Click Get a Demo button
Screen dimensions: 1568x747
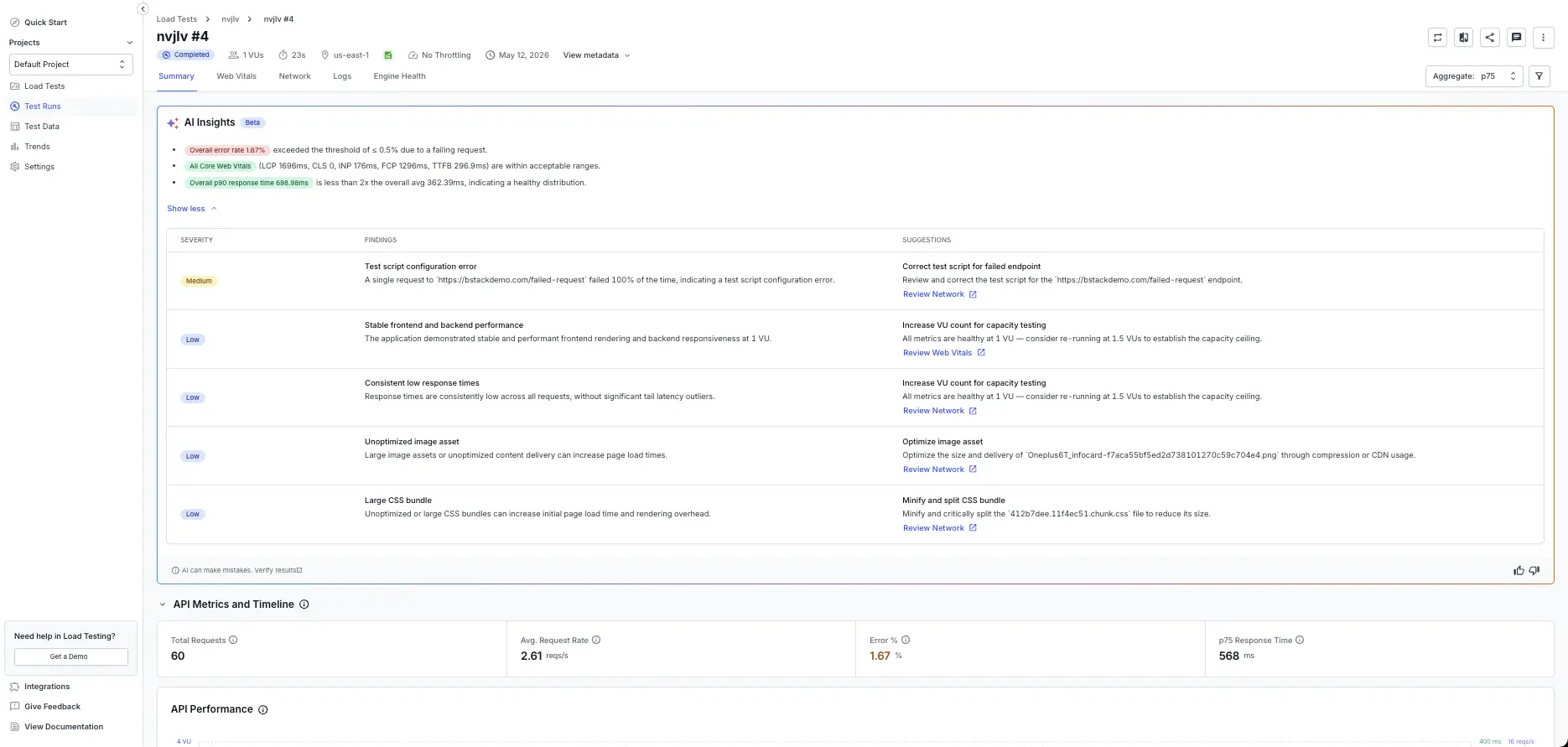pyautogui.click(x=71, y=657)
